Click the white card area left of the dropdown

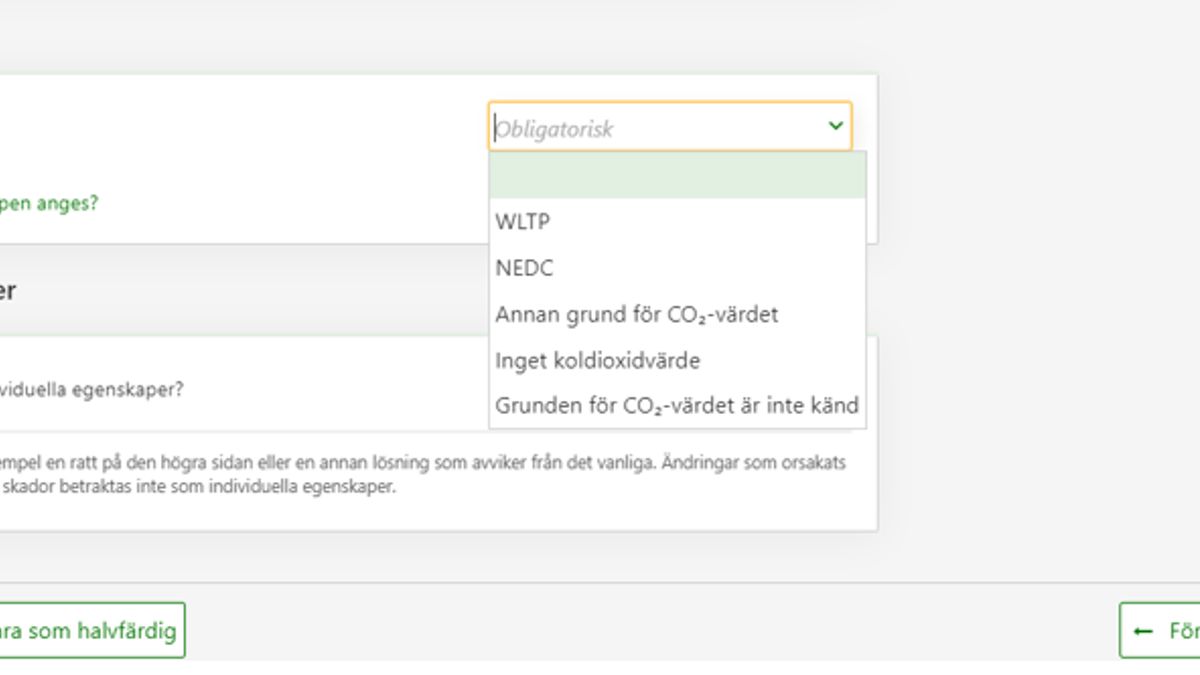tap(250, 140)
